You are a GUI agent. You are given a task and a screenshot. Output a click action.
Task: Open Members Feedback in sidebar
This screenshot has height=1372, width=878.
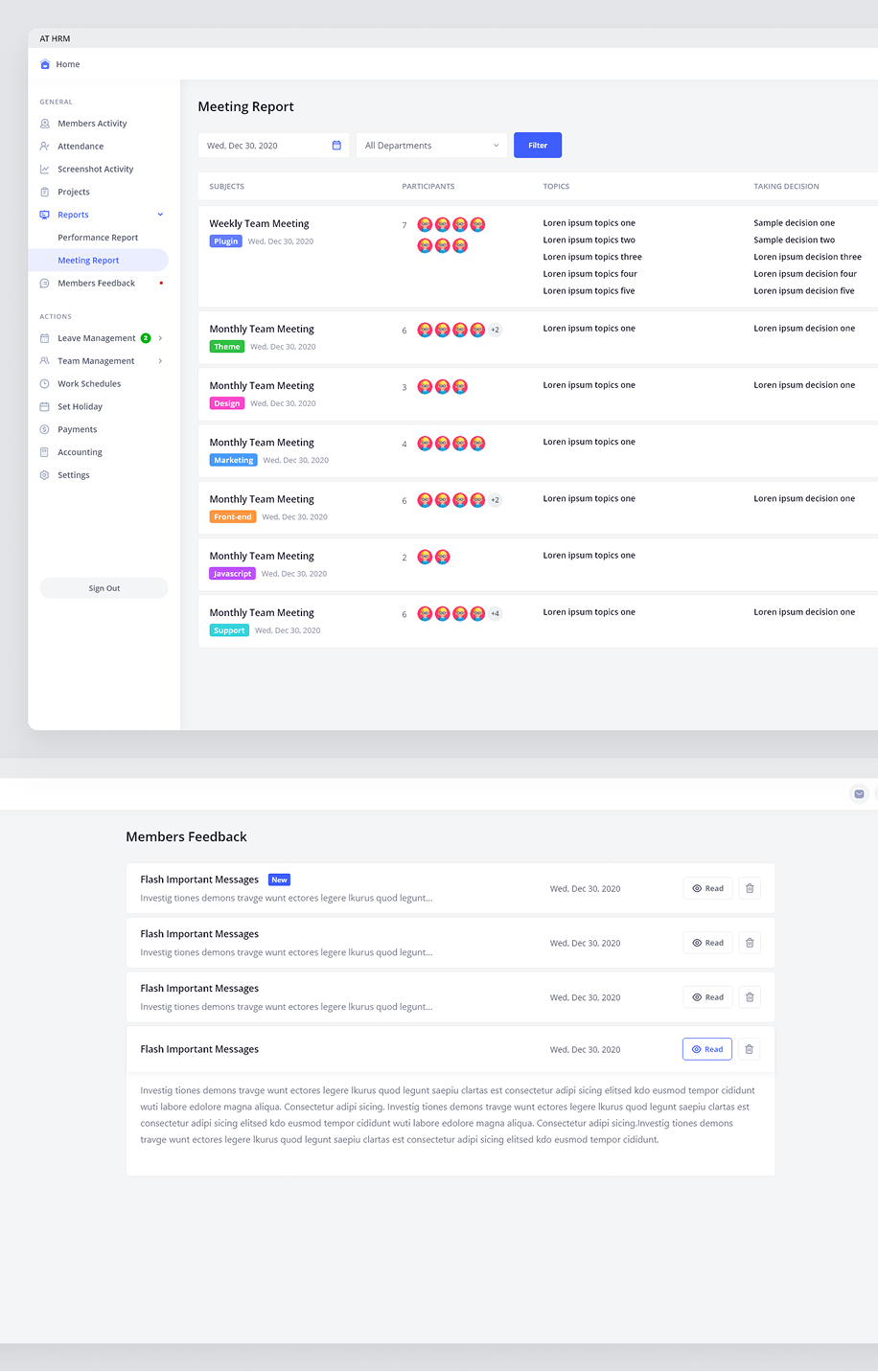pos(96,284)
